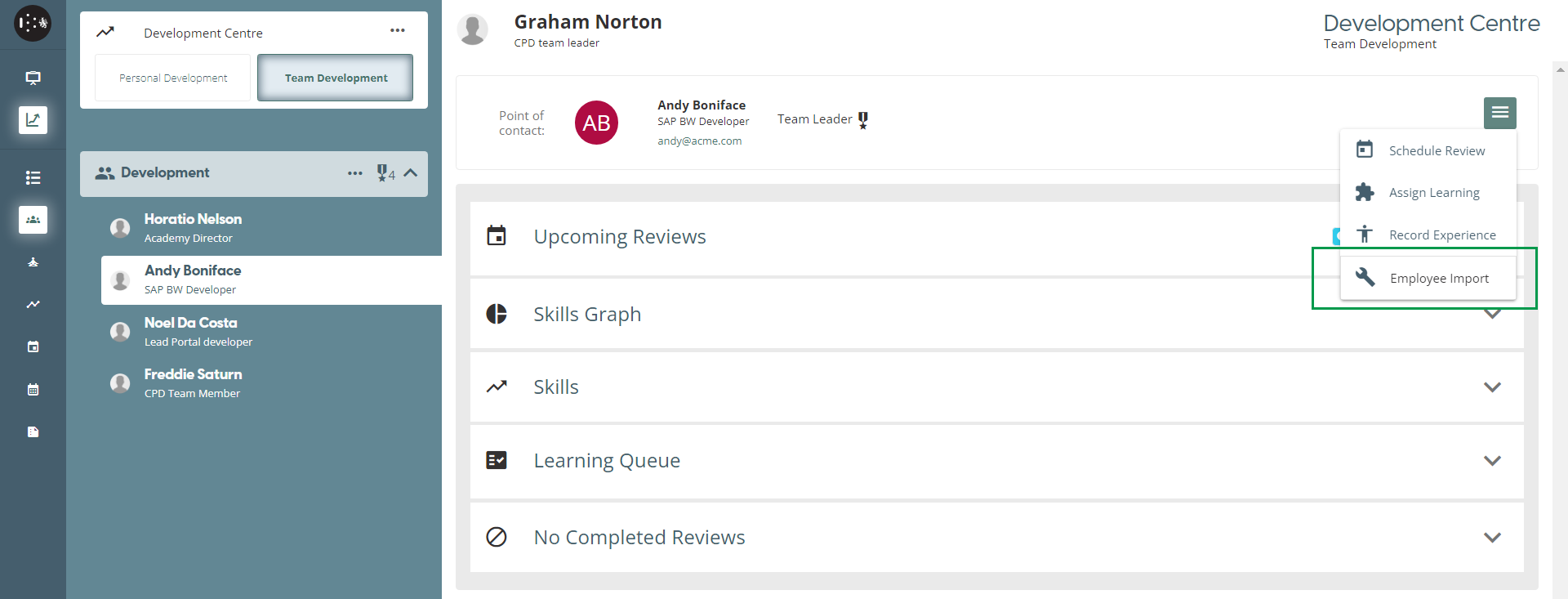Select Noel Da Costa in team list
This screenshot has width=1568, height=599.
click(191, 323)
